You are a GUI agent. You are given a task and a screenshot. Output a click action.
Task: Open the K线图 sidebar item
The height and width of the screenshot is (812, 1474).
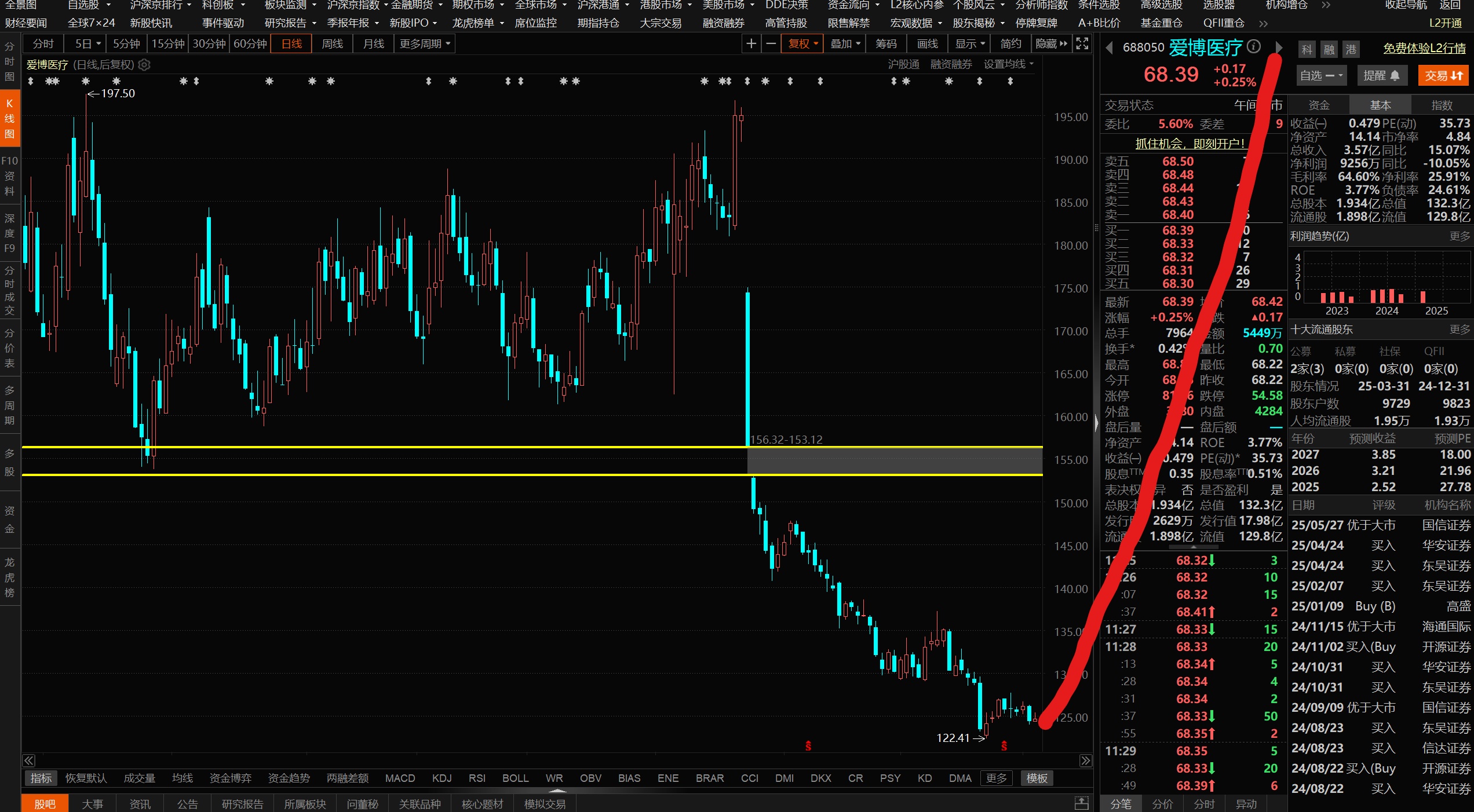click(10, 119)
